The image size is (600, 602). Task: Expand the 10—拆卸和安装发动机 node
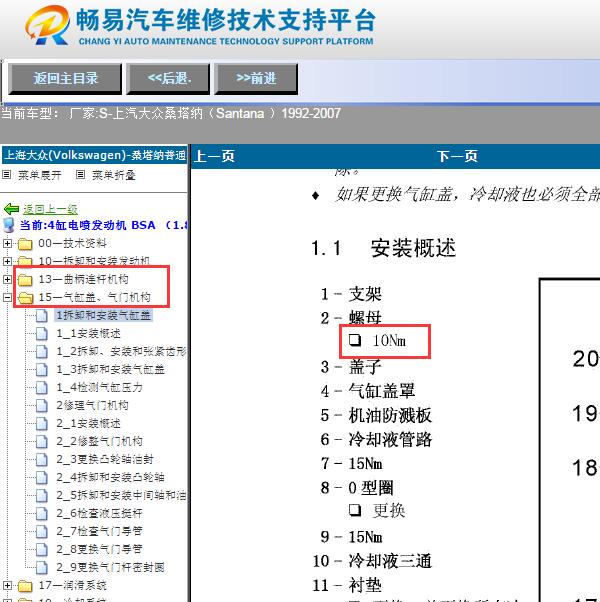(x=7, y=261)
